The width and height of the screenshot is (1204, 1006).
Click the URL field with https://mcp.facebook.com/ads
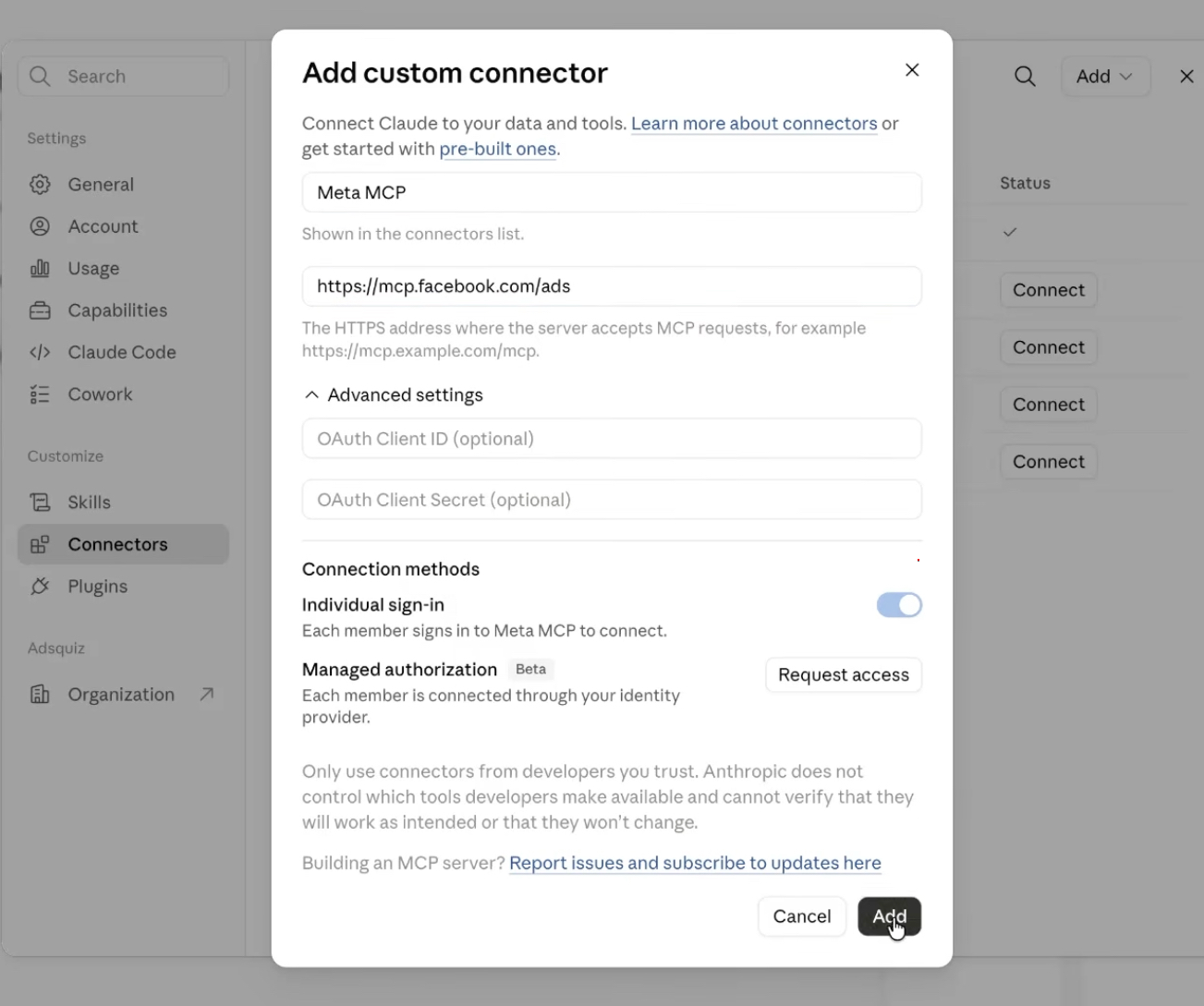click(612, 286)
